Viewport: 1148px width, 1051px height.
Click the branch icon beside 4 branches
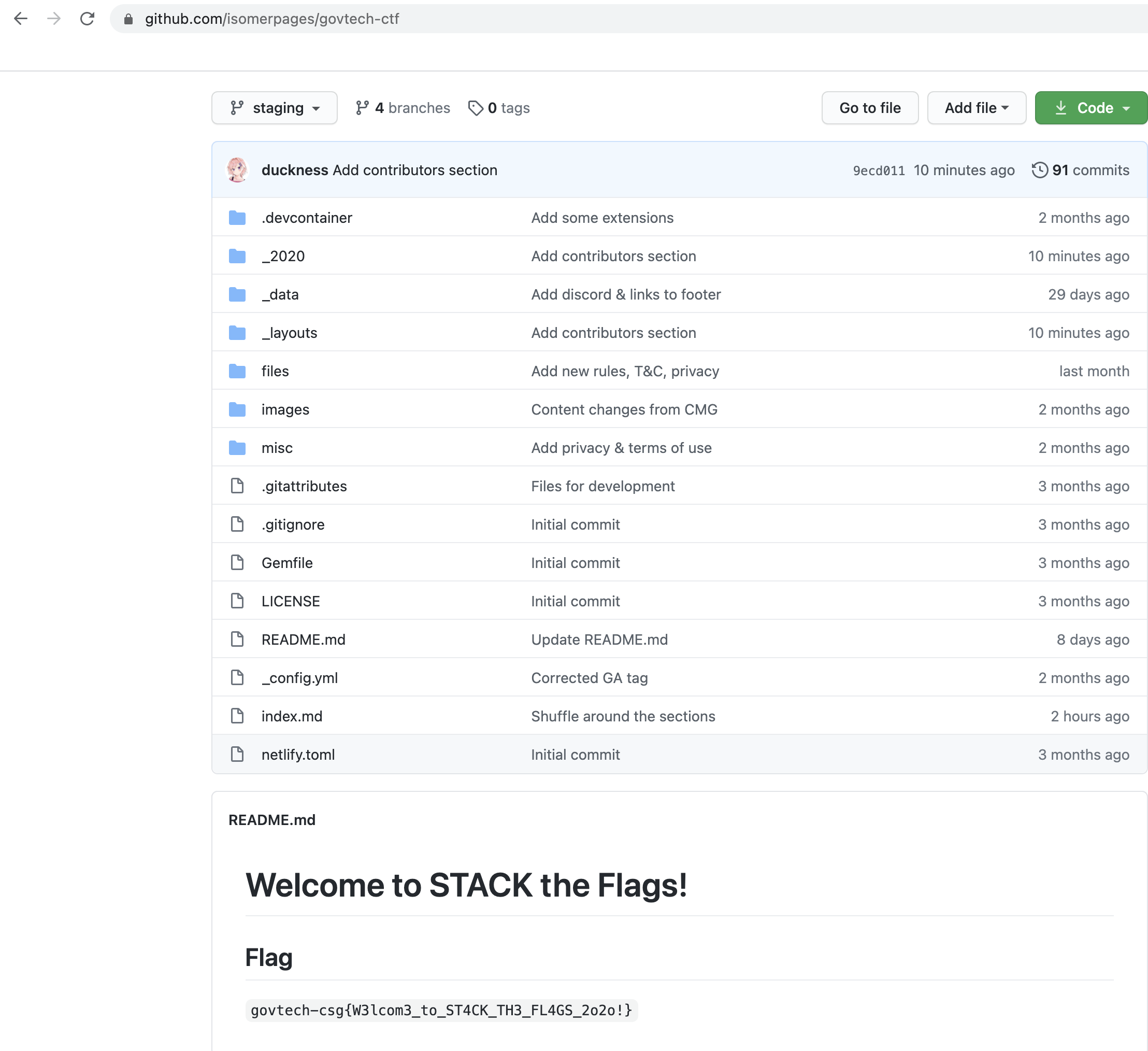pyautogui.click(x=362, y=108)
